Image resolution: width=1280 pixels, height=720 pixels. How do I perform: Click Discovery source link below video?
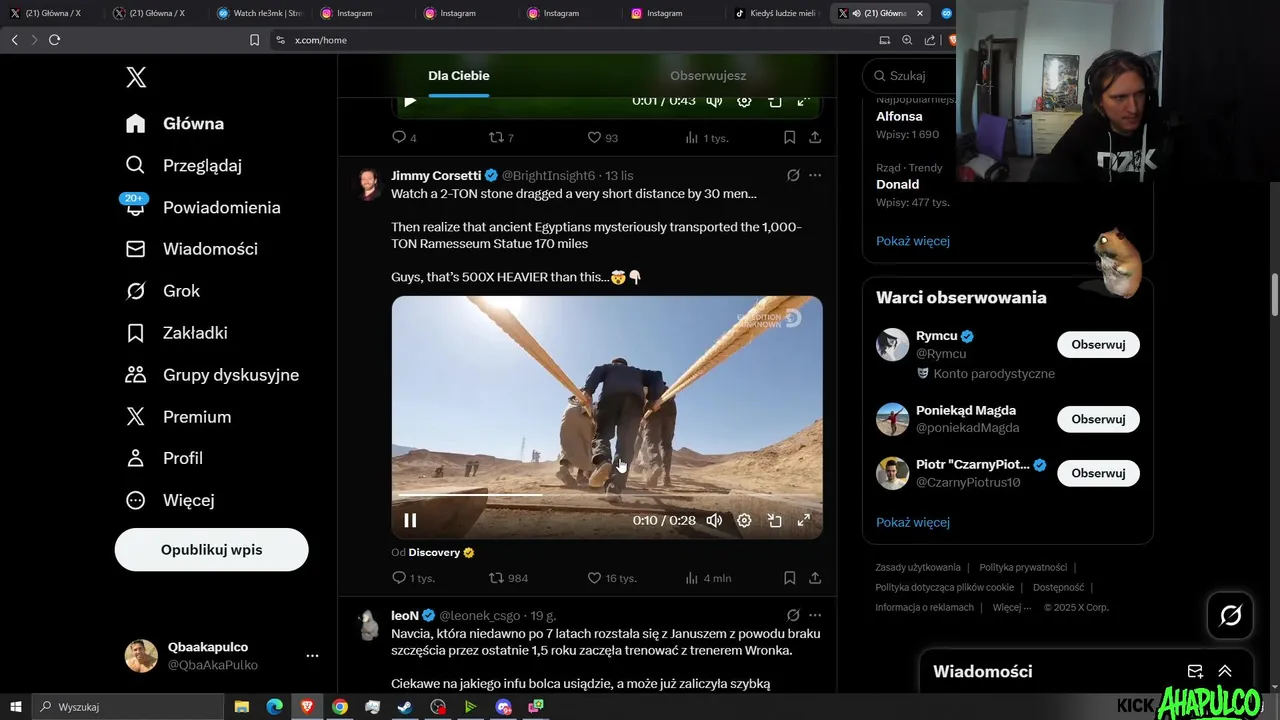pyautogui.click(x=434, y=552)
